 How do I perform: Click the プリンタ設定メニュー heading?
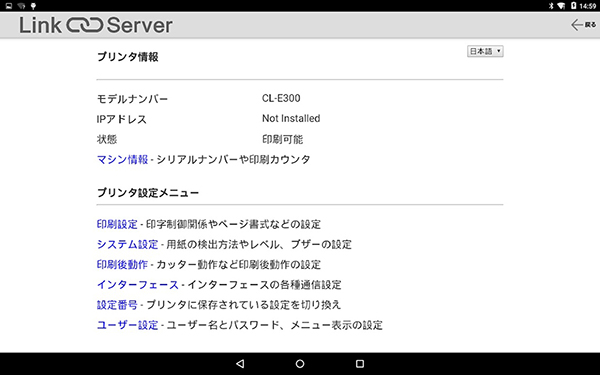click(x=148, y=192)
